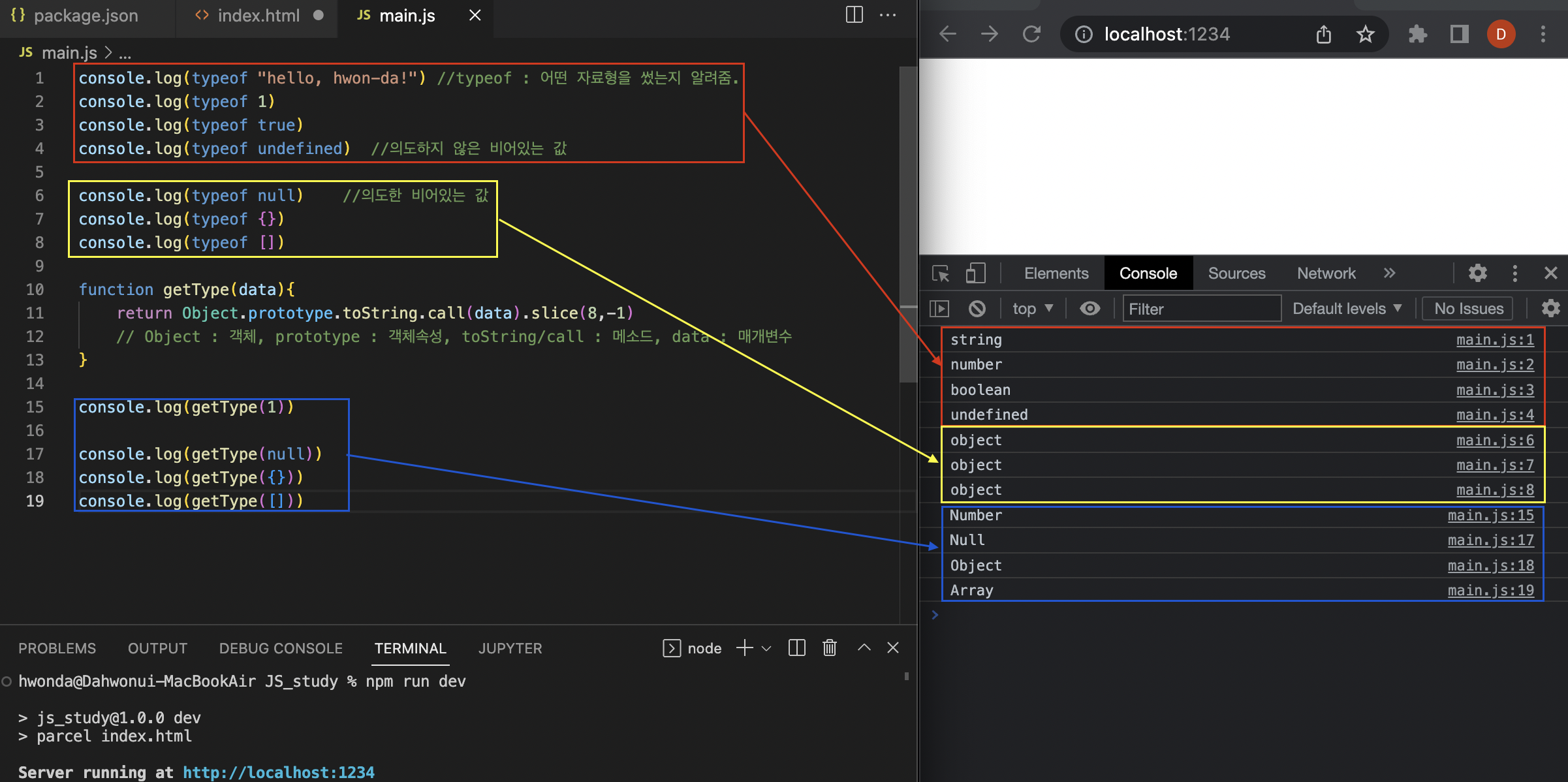Expand the Default levels dropdown

tap(1347, 309)
